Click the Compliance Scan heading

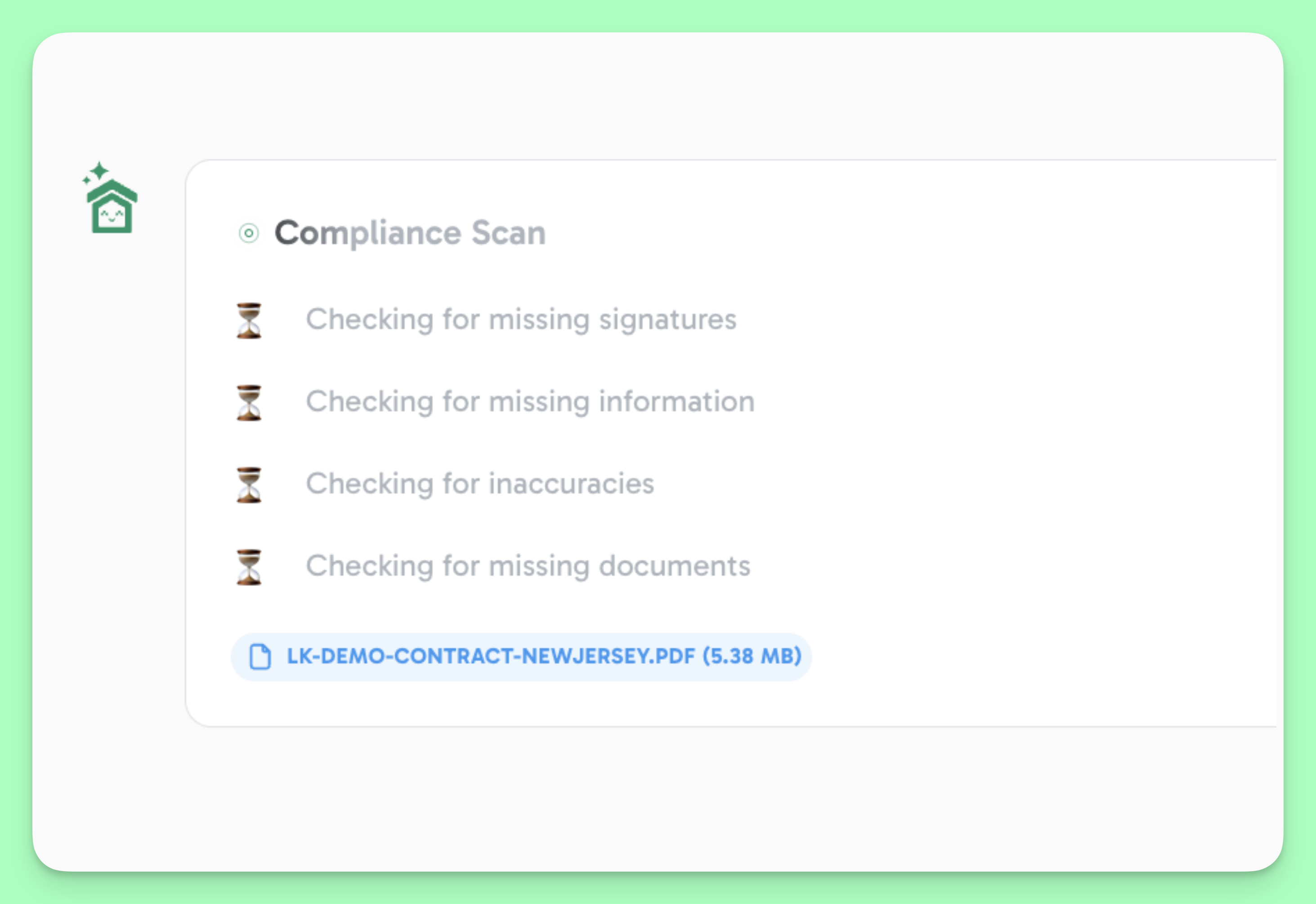click(x=410, y=233)
